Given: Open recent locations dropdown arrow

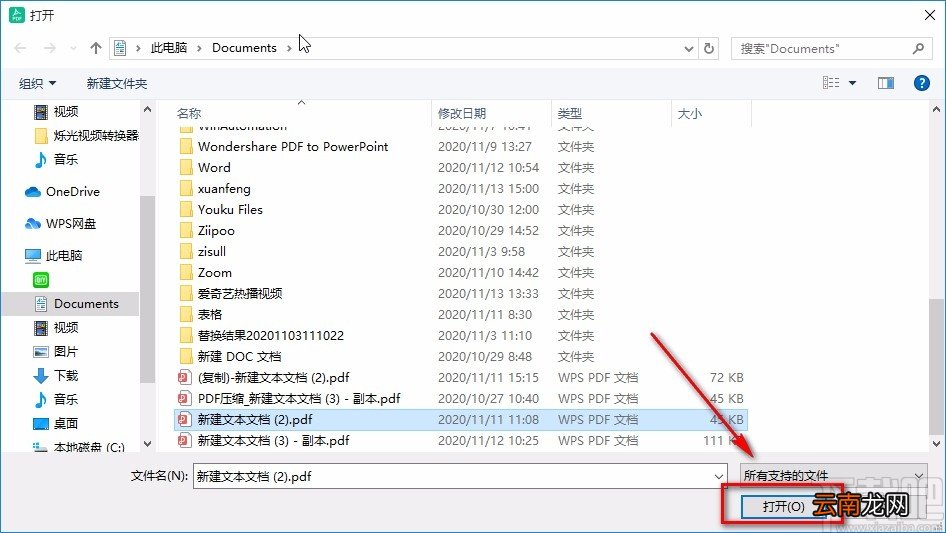Looking at the screenshot, I should pyautogui.click(x=73, y=48).
